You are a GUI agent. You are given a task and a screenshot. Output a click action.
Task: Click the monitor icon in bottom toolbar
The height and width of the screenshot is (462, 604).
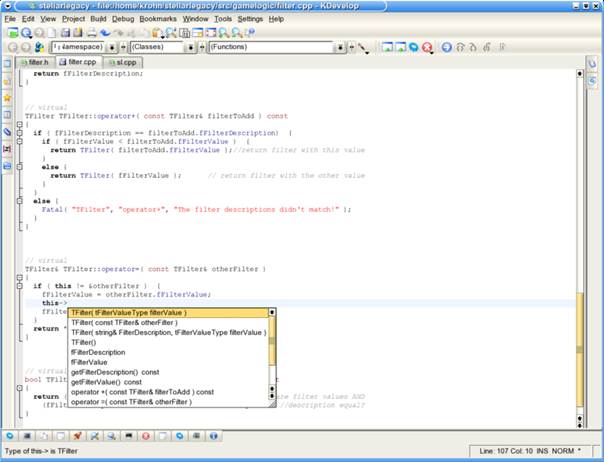point(129,436)
